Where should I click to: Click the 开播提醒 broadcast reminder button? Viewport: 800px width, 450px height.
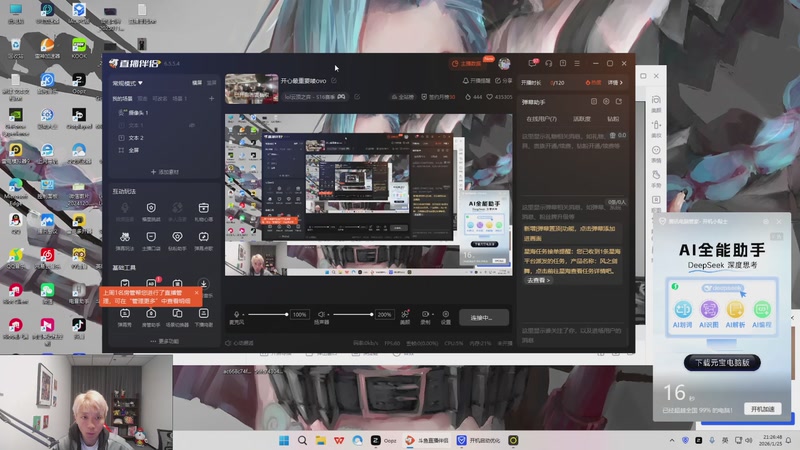[476, 81]
